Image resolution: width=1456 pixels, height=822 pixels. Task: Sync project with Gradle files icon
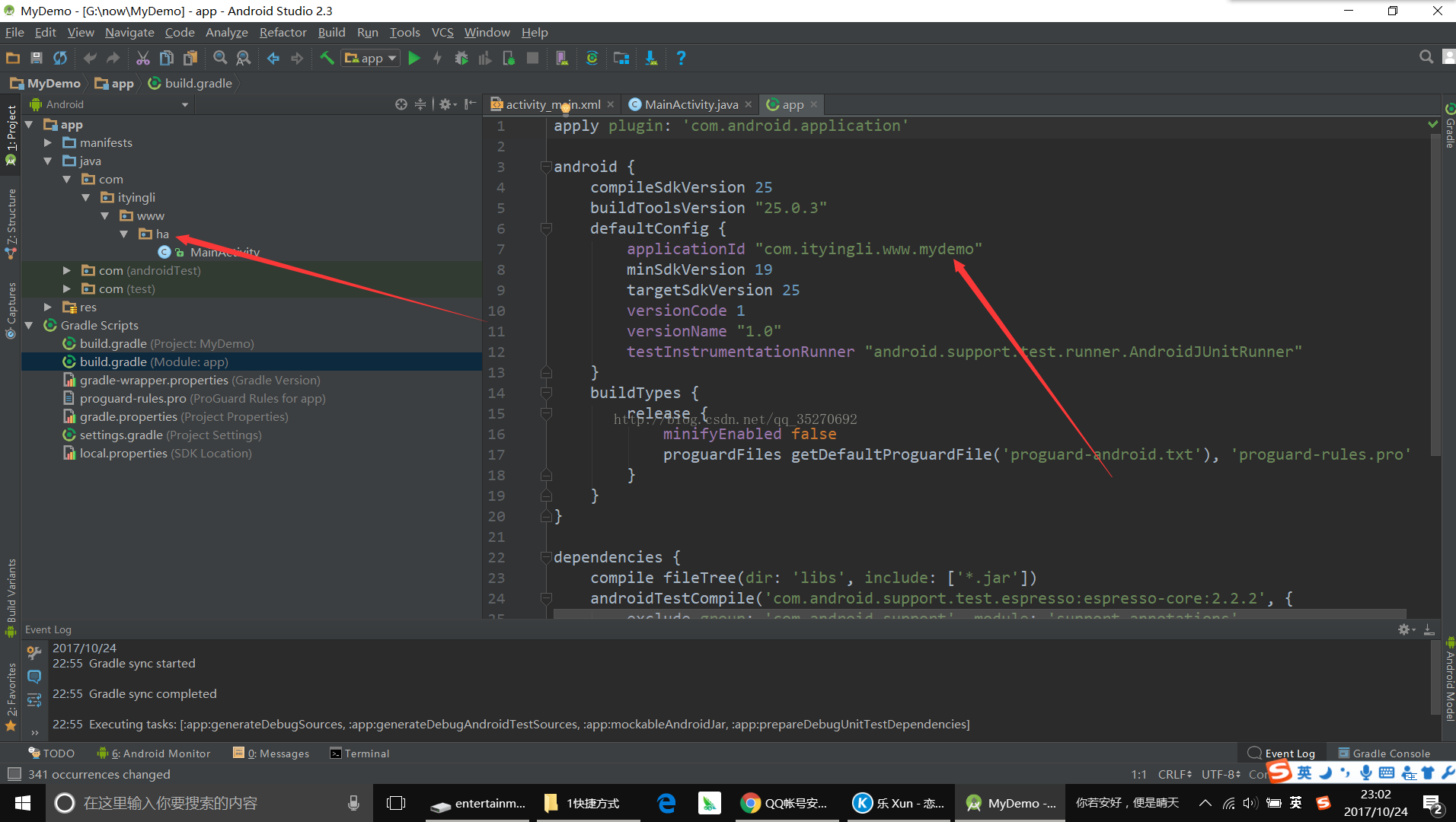[x=592, y=58]
